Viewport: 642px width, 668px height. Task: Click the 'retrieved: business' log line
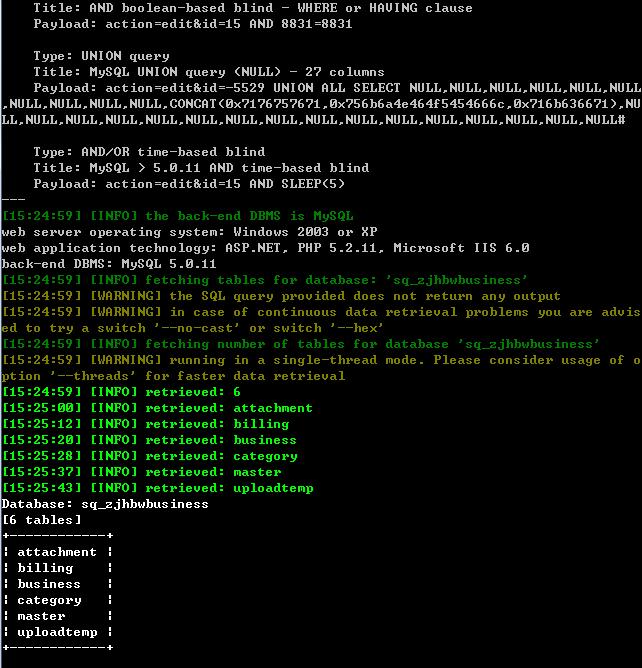[149, 440]
